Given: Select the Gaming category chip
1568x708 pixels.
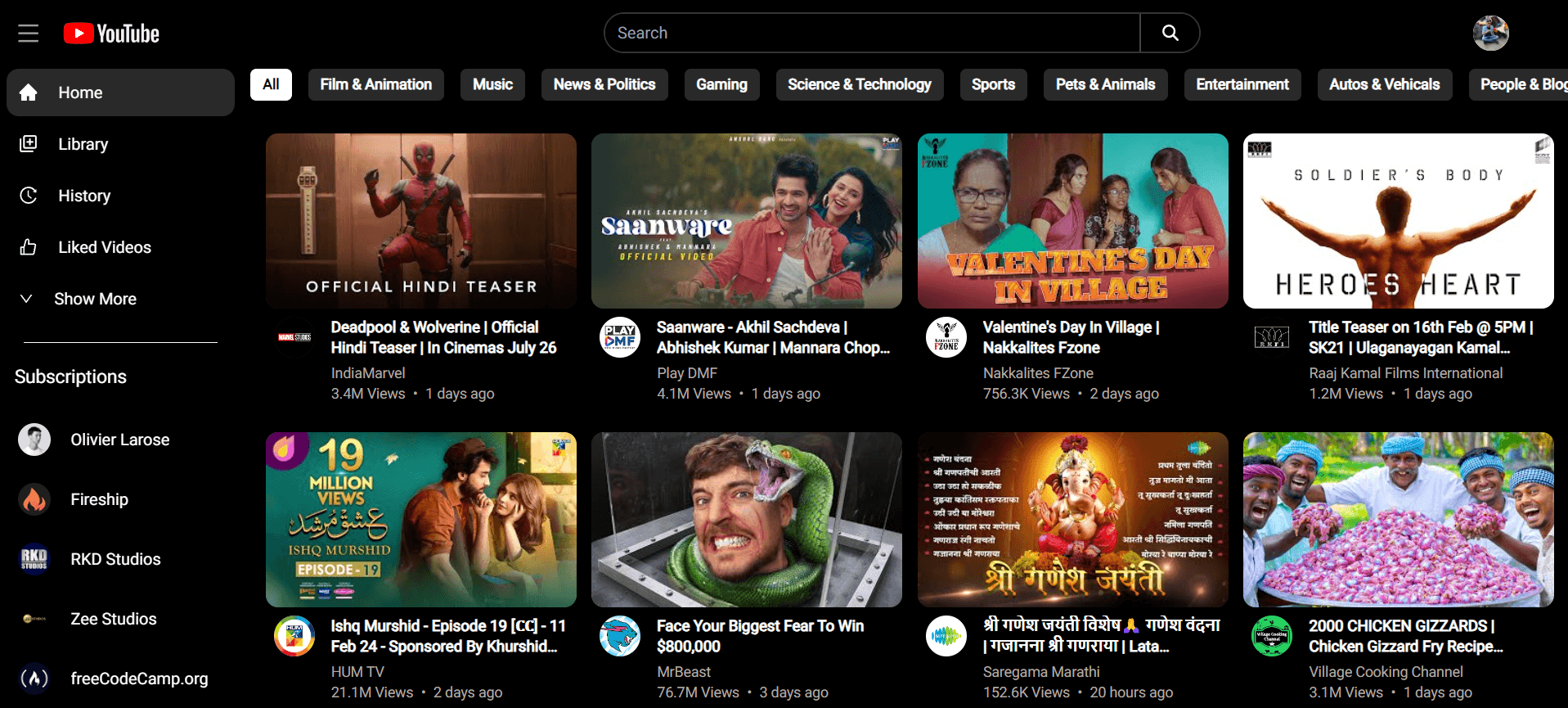Looking at the screenshot, I should click(x=721, y=84).
